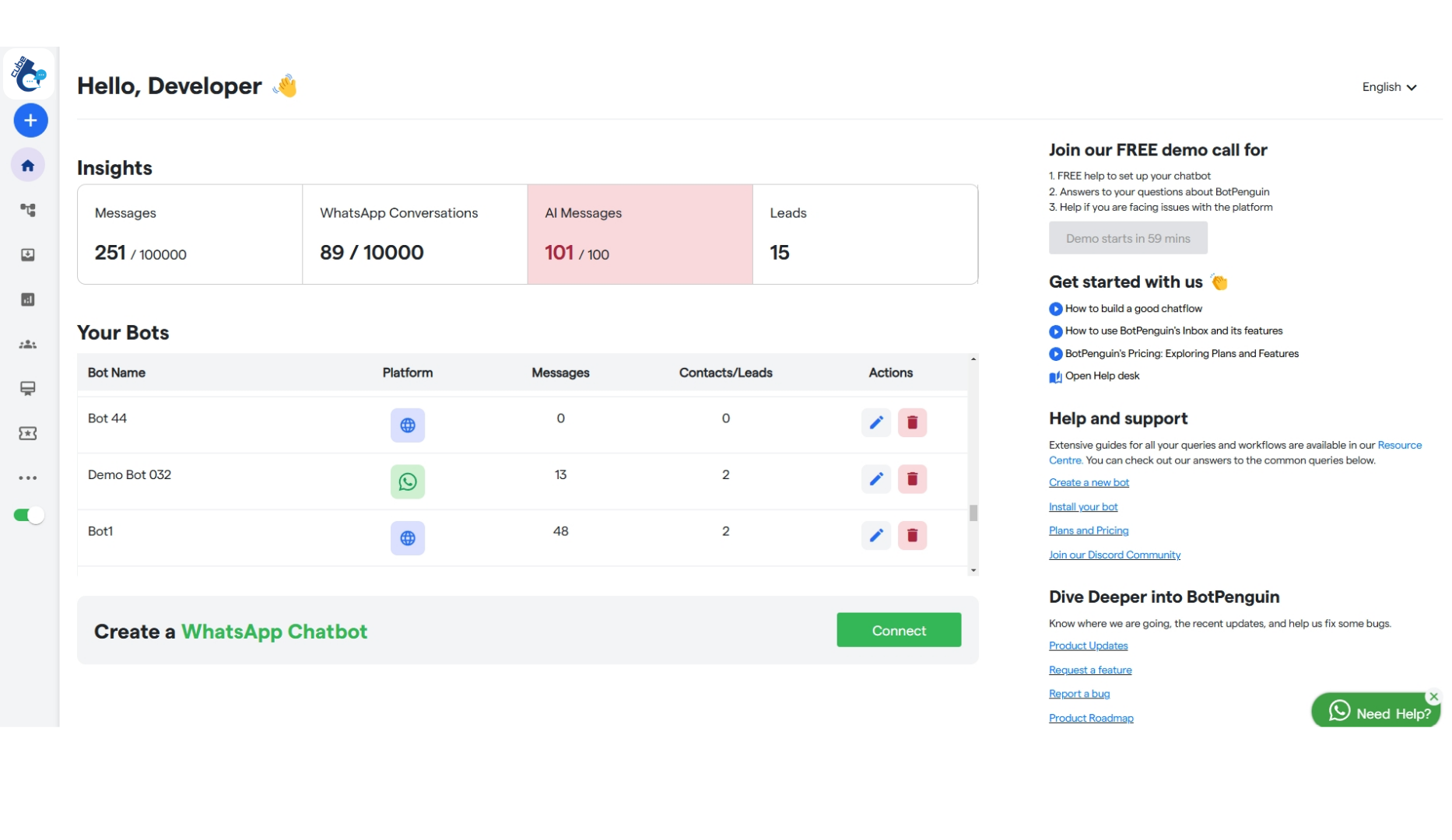Screen dimensions: 1452x840
Task: Click the Connect button for WhatsApp Chatbot
Action: coord(899,630)
